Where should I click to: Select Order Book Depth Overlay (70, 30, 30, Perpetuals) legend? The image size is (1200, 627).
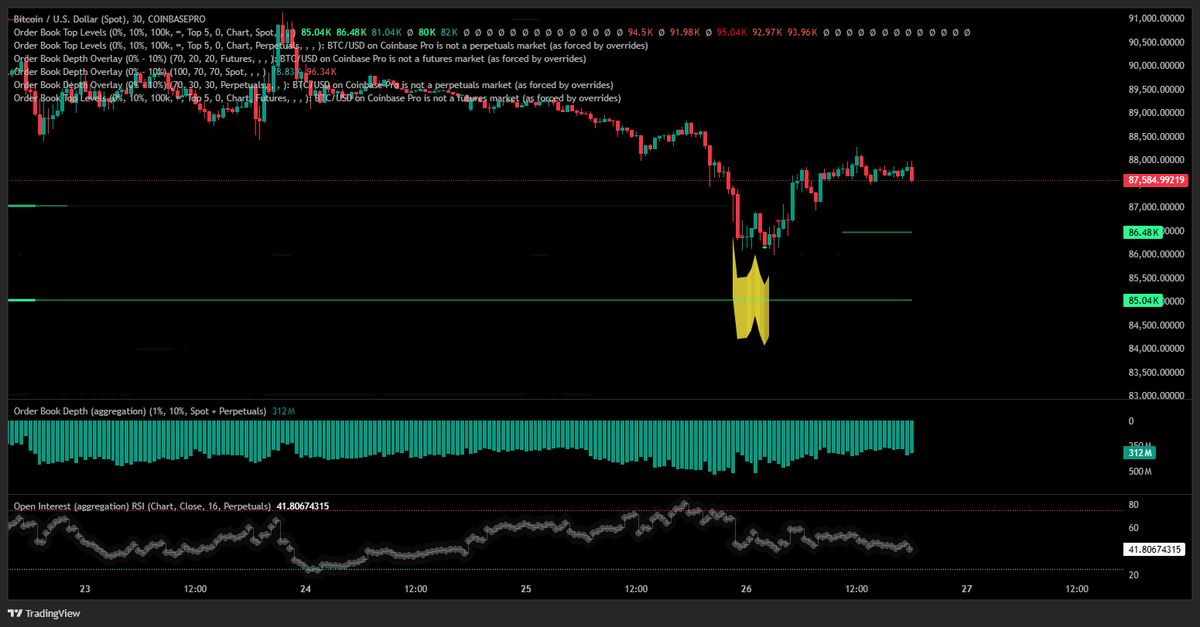click(x=313, y=85)
